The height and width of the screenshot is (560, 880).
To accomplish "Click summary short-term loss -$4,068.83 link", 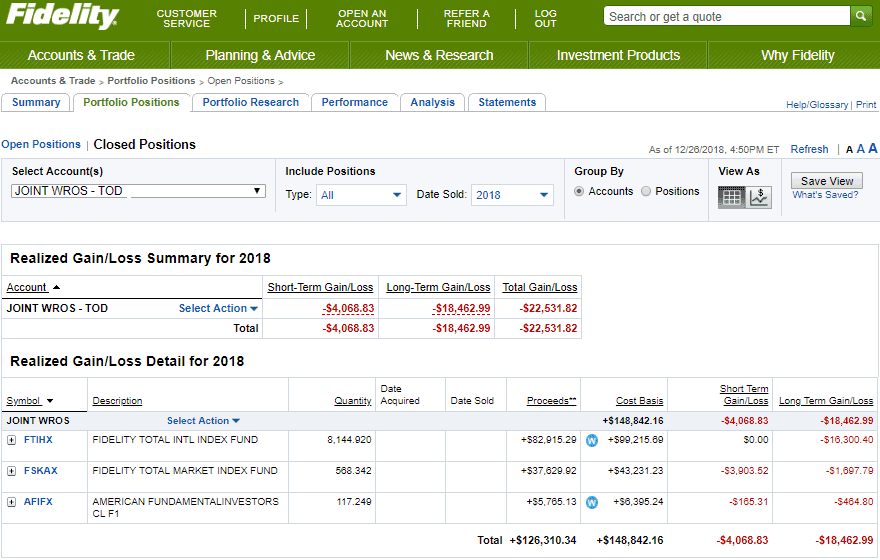I will [x=348, y=309].
